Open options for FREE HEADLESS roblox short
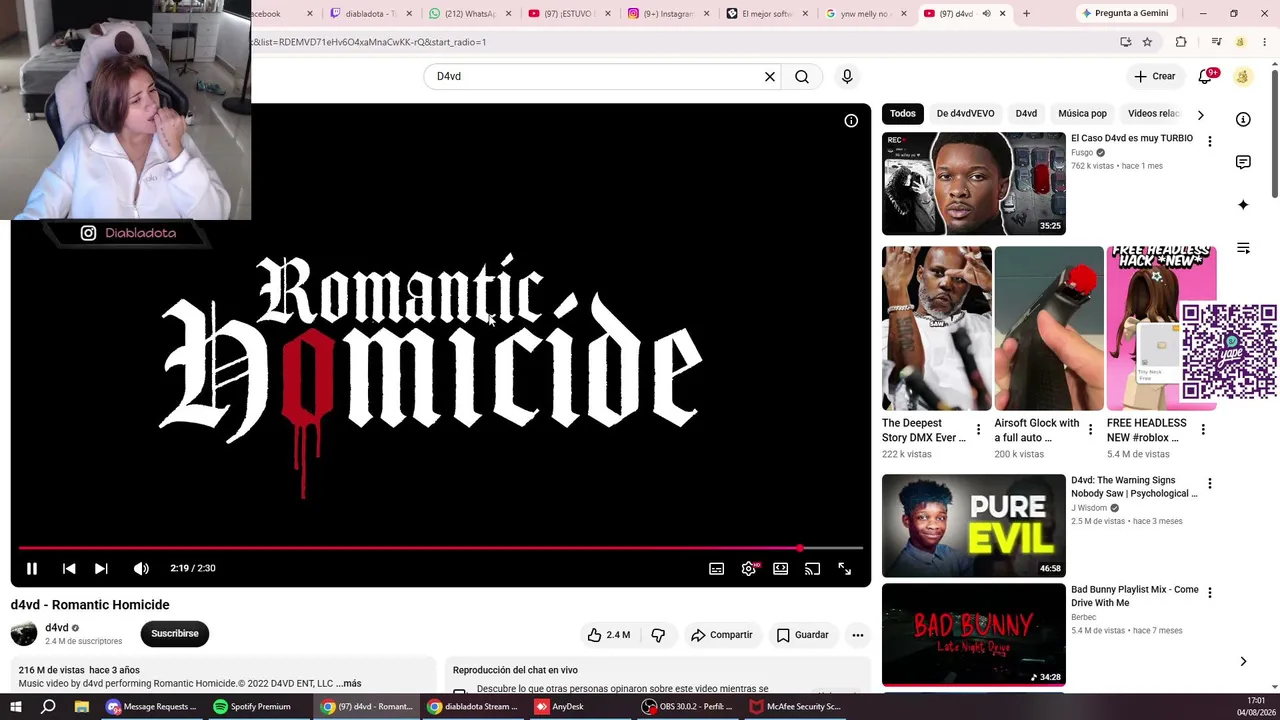The width and height of the screenshot is (1280, 720). tap(1203, 430)
